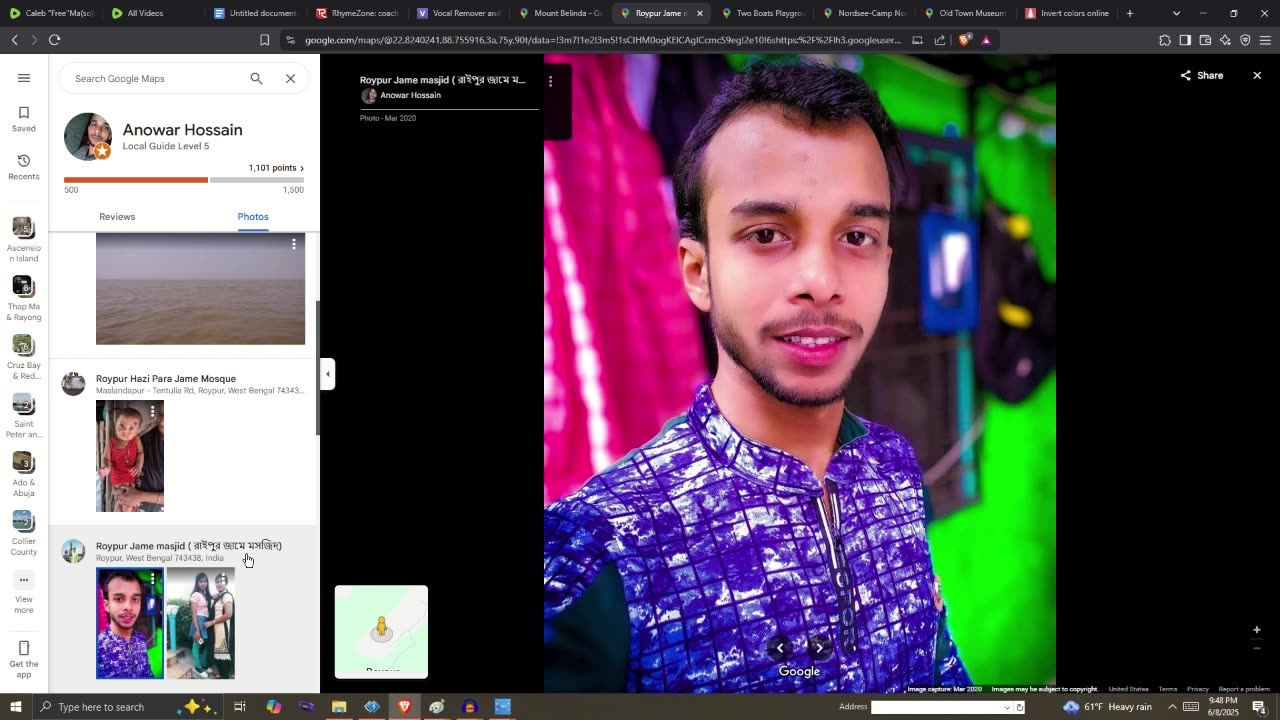Viewport: 1280px width, 720px height.
Task: Open weather Heavy rain widget
Action: click(x=1108, y=707)
